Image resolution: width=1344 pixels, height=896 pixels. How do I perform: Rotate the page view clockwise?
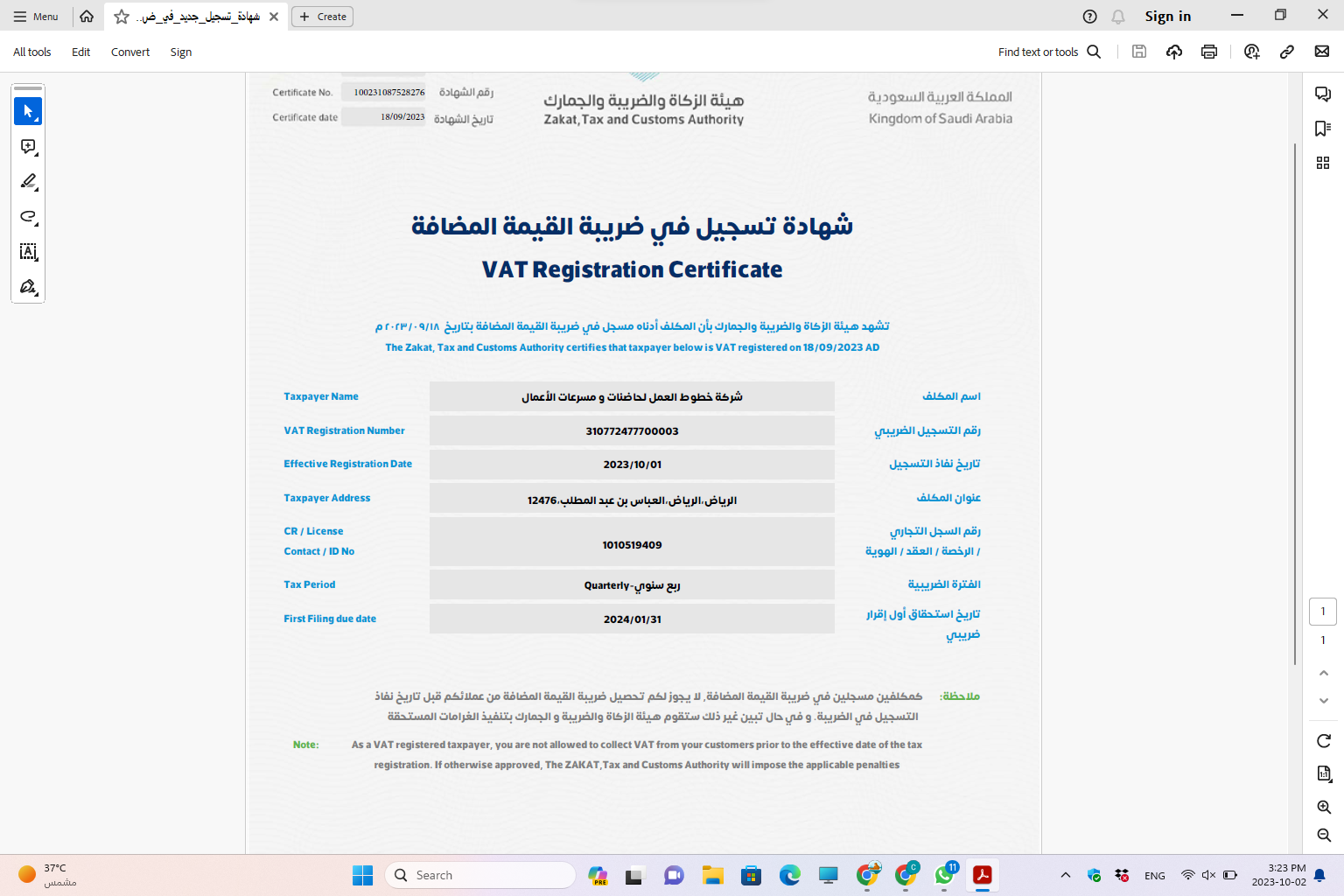[x=1324, y=741]
